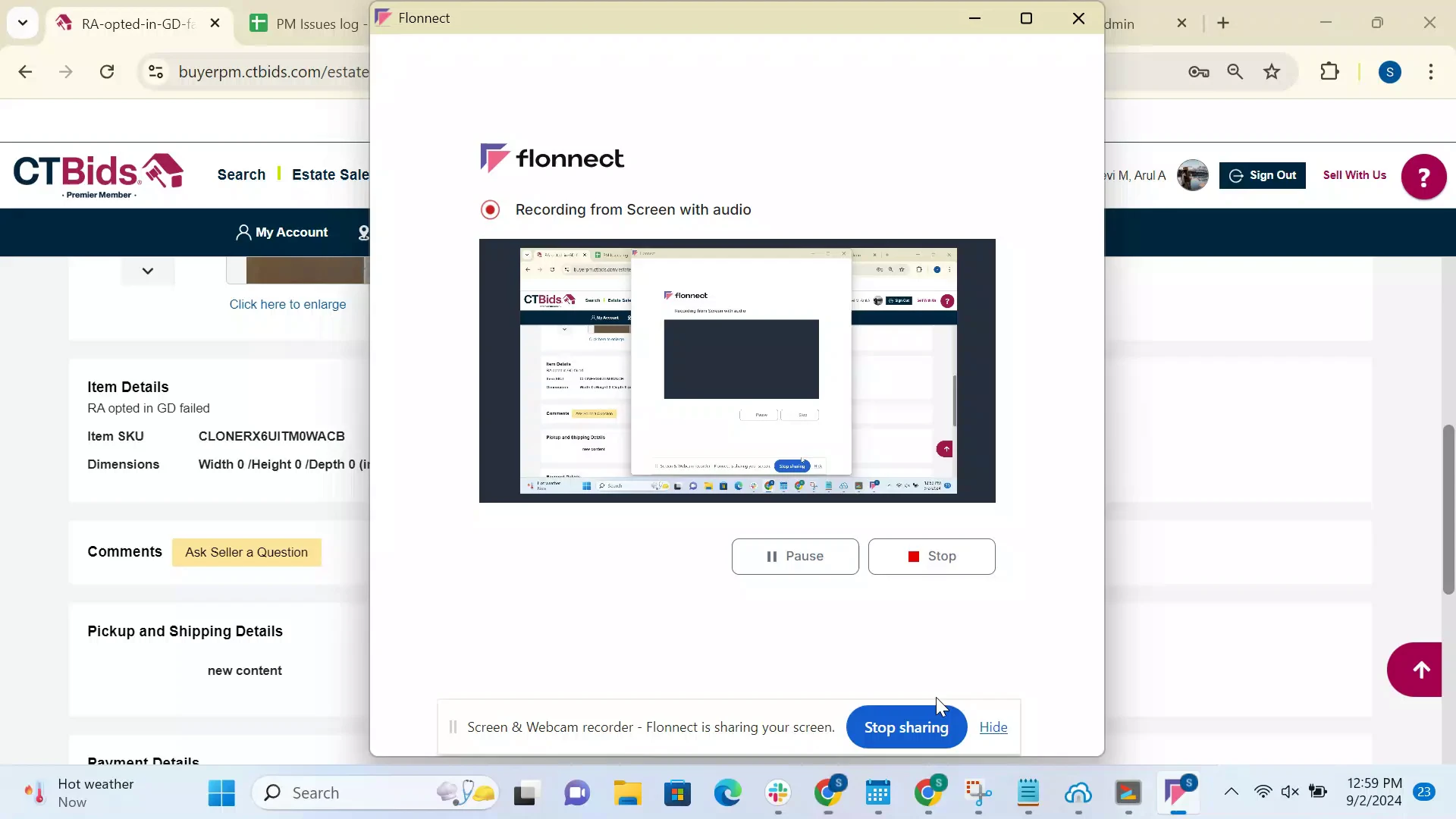
Task: Close the Flonnect window
Action: (x=1078, y=18)
